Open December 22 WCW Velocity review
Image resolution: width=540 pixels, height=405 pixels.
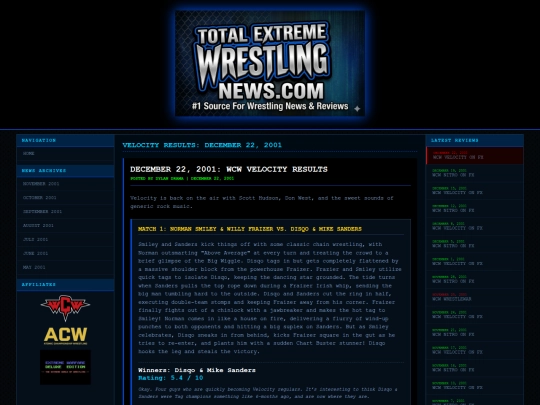[x=475, y=155]
